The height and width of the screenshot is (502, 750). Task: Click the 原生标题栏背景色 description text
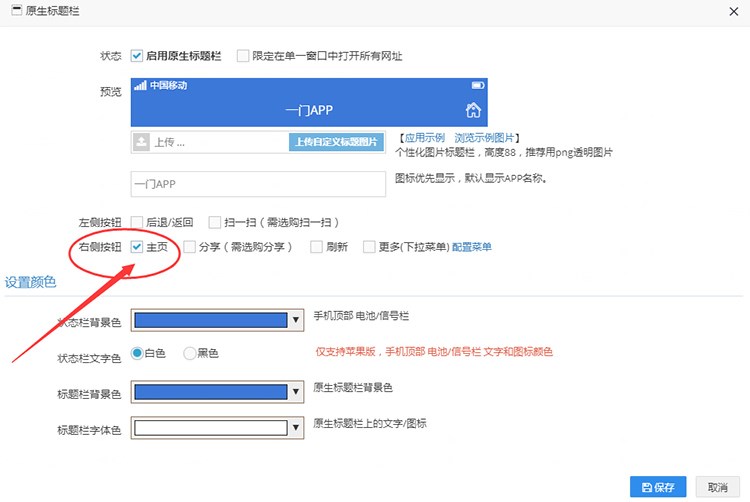[353, 387]
